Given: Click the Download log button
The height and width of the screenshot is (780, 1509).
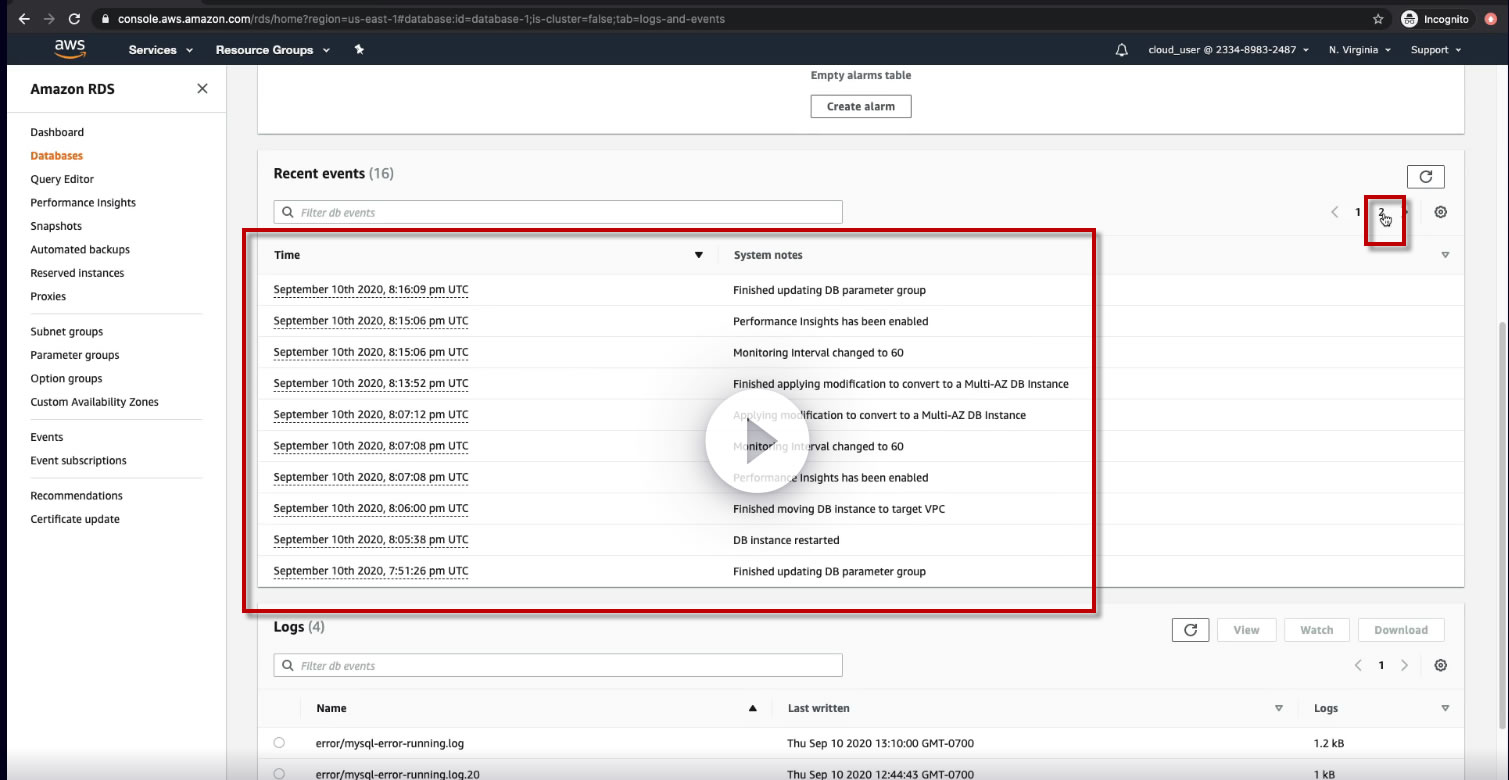Looking at the screenshot, I should pyautogui.click(x=1401, y=630).
